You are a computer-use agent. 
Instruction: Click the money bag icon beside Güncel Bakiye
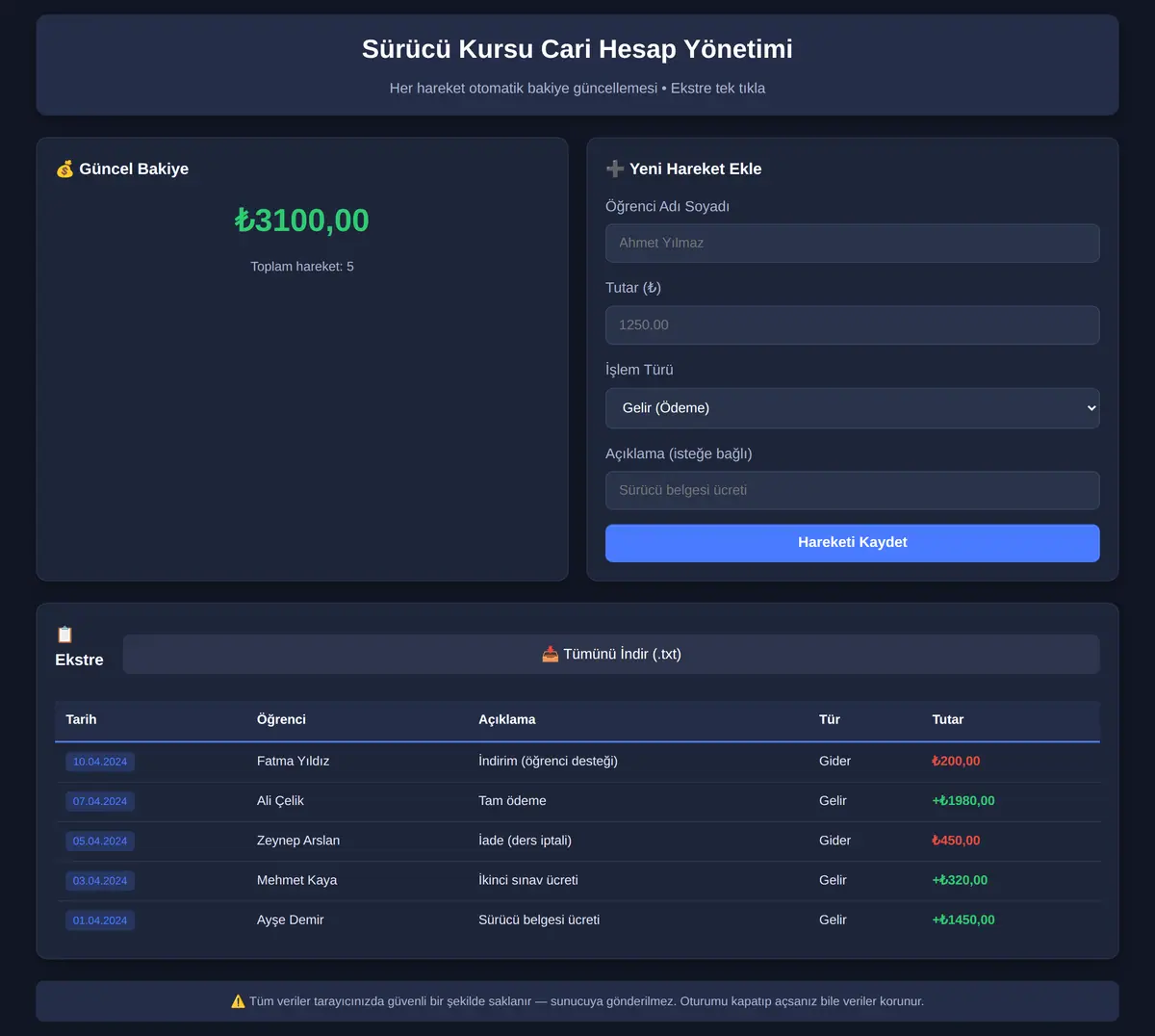point(64,169)
